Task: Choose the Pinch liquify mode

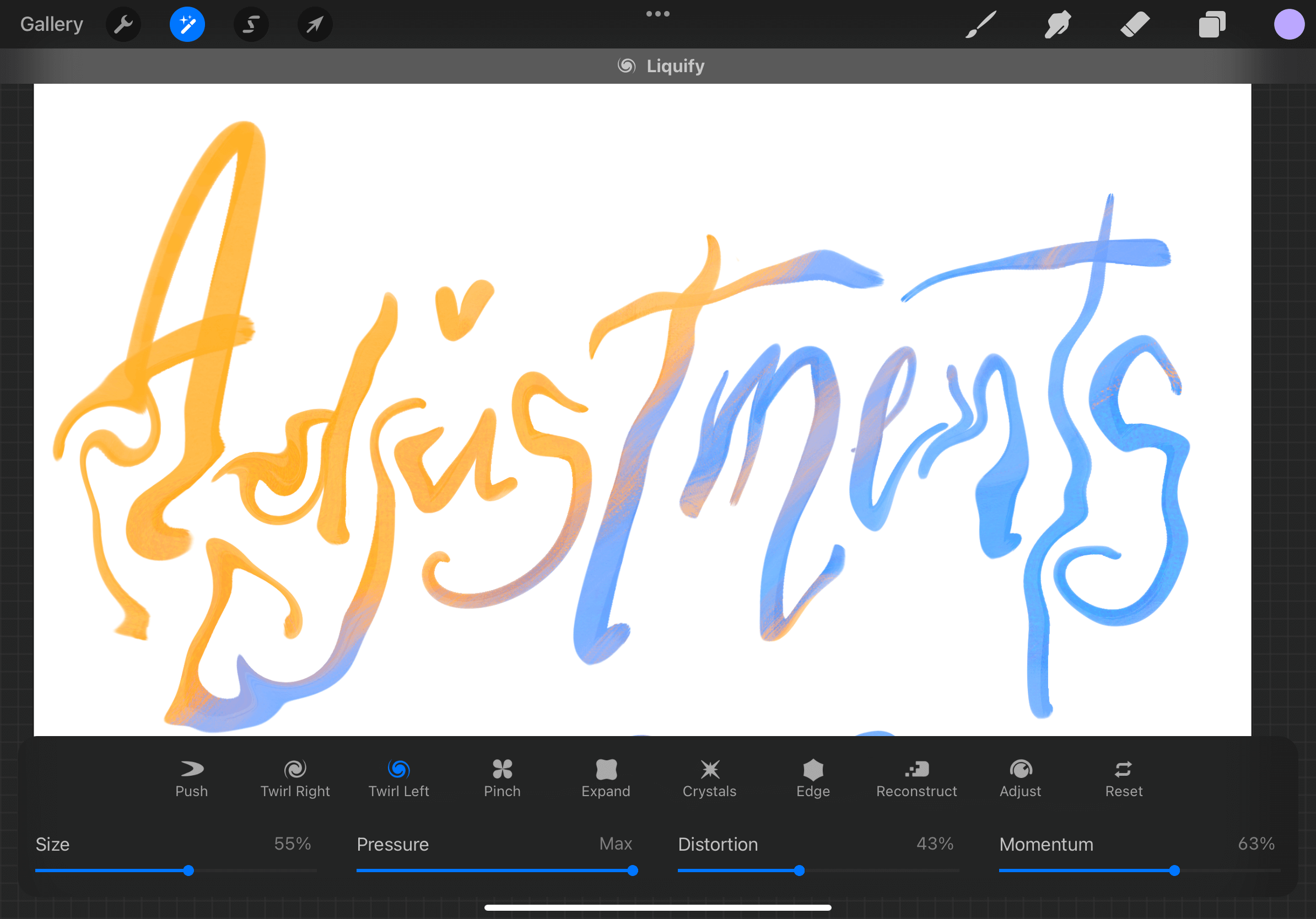Action: pyautogui.click(x=502, y=778)
